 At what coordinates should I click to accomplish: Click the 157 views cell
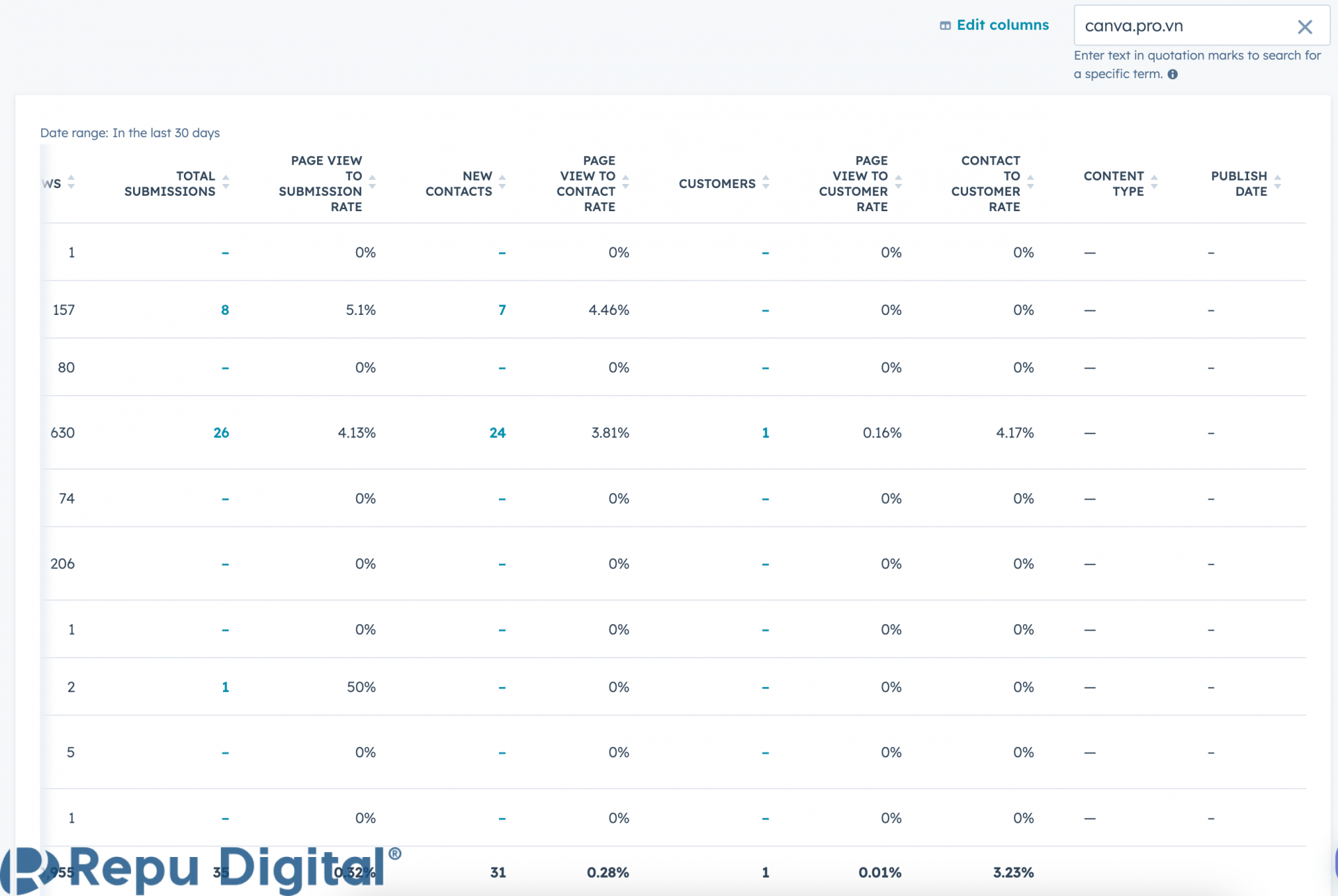(63, 310)
